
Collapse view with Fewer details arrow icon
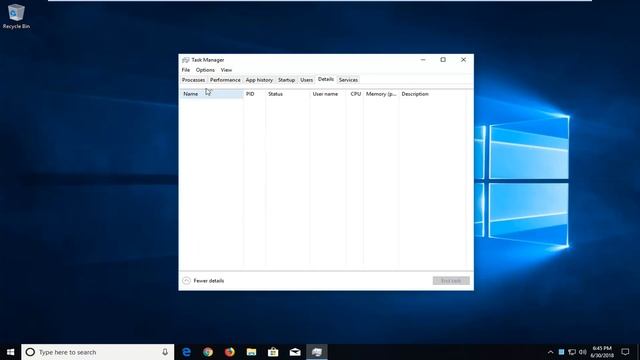(x=187, y=281)
